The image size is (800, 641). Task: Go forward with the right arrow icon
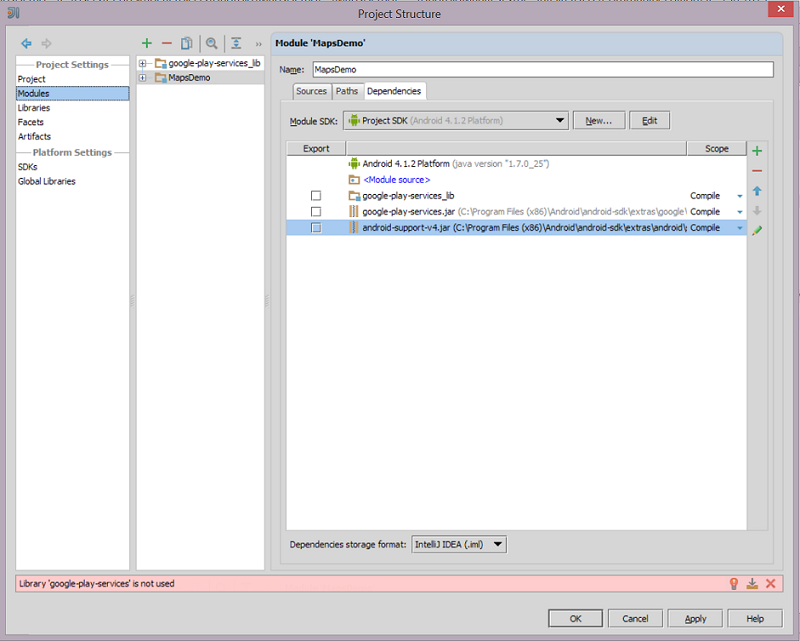click(46, 44)
